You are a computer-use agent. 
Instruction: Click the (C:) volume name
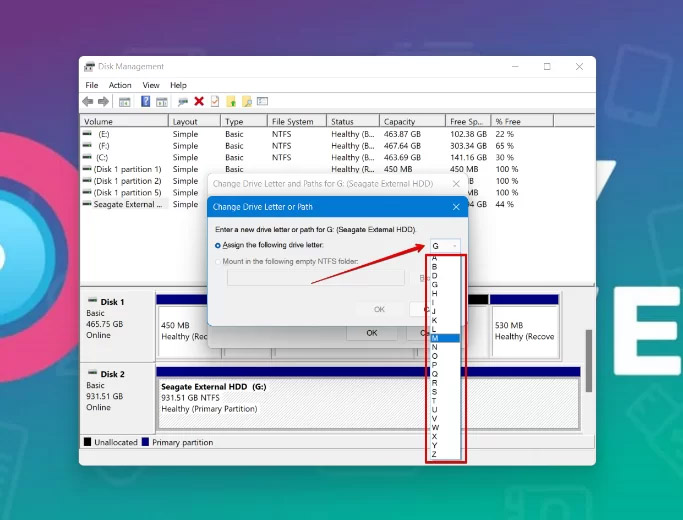coord(102,158)
